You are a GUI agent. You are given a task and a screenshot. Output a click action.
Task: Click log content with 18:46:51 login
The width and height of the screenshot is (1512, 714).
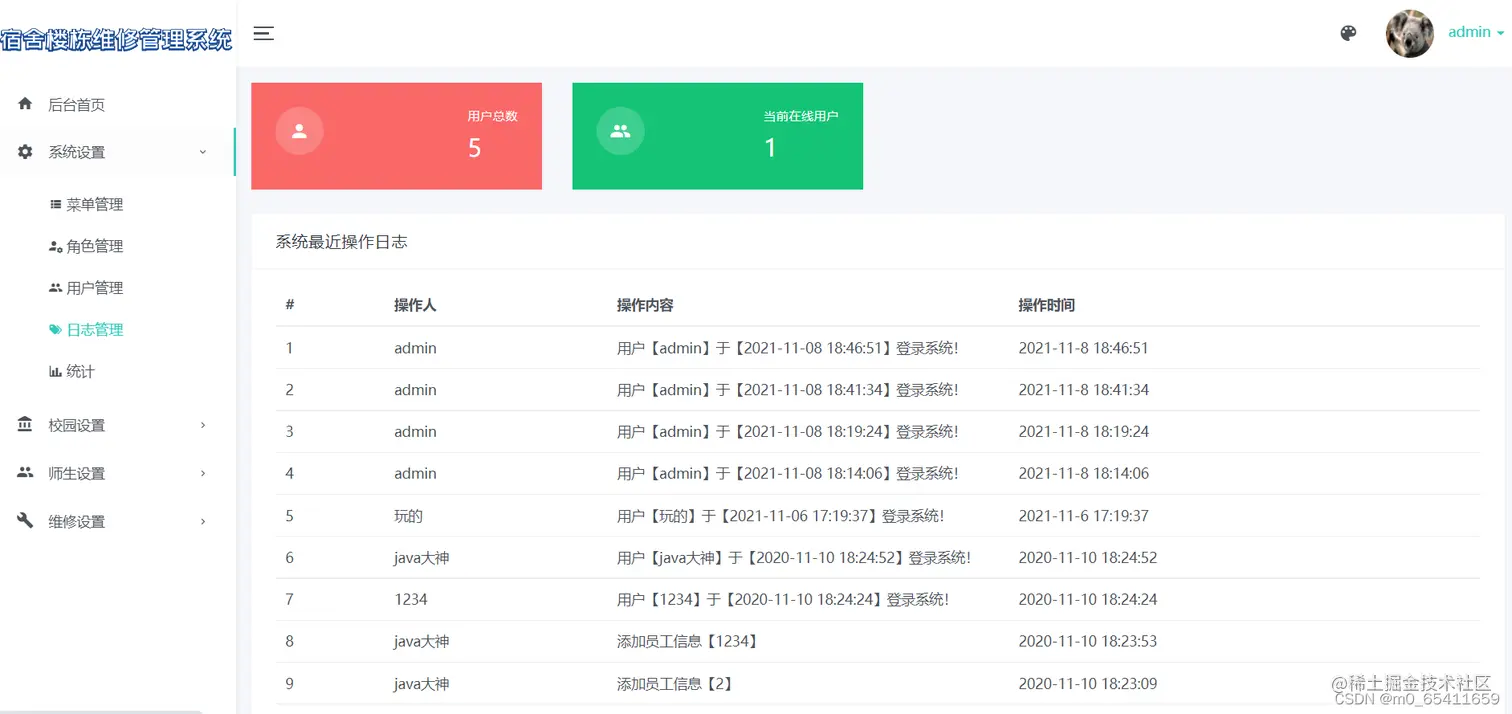[x=788, y=348]
